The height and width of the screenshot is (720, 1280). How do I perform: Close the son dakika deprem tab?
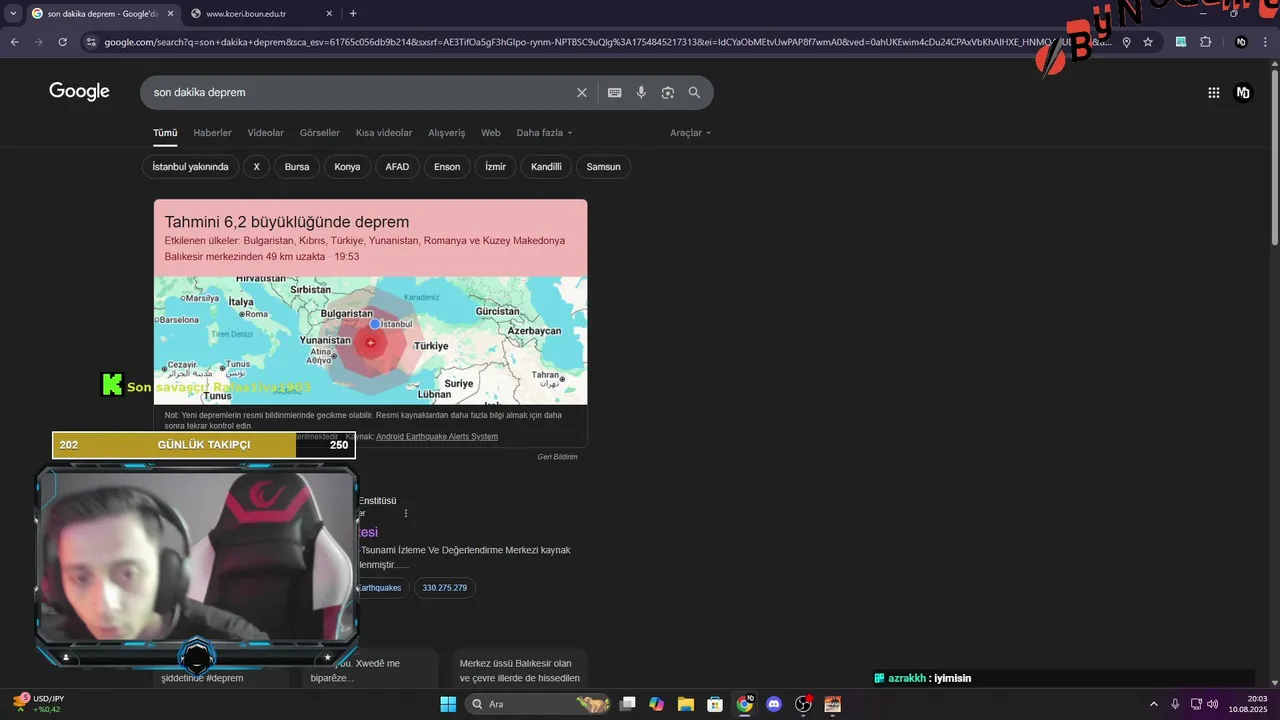click(171, 14)
